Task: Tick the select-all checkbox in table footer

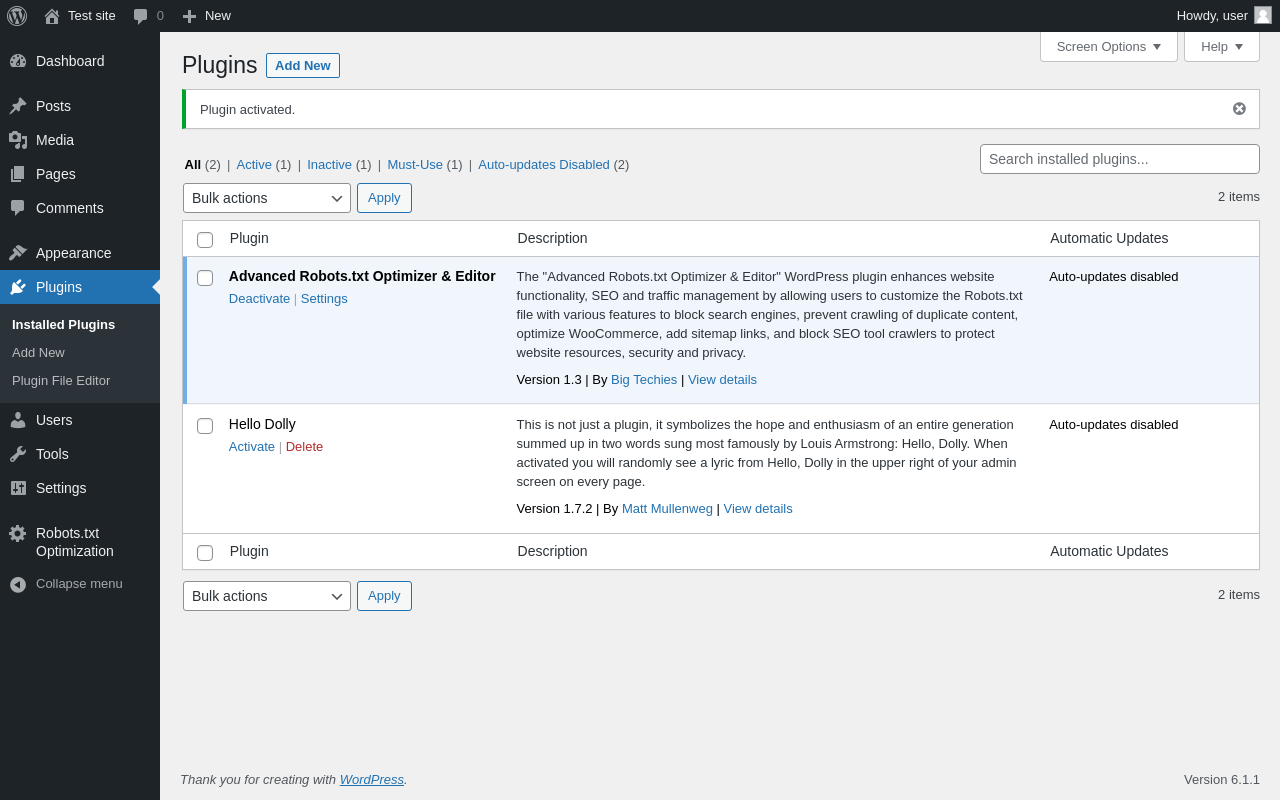Action: click(x=205, y=553)
